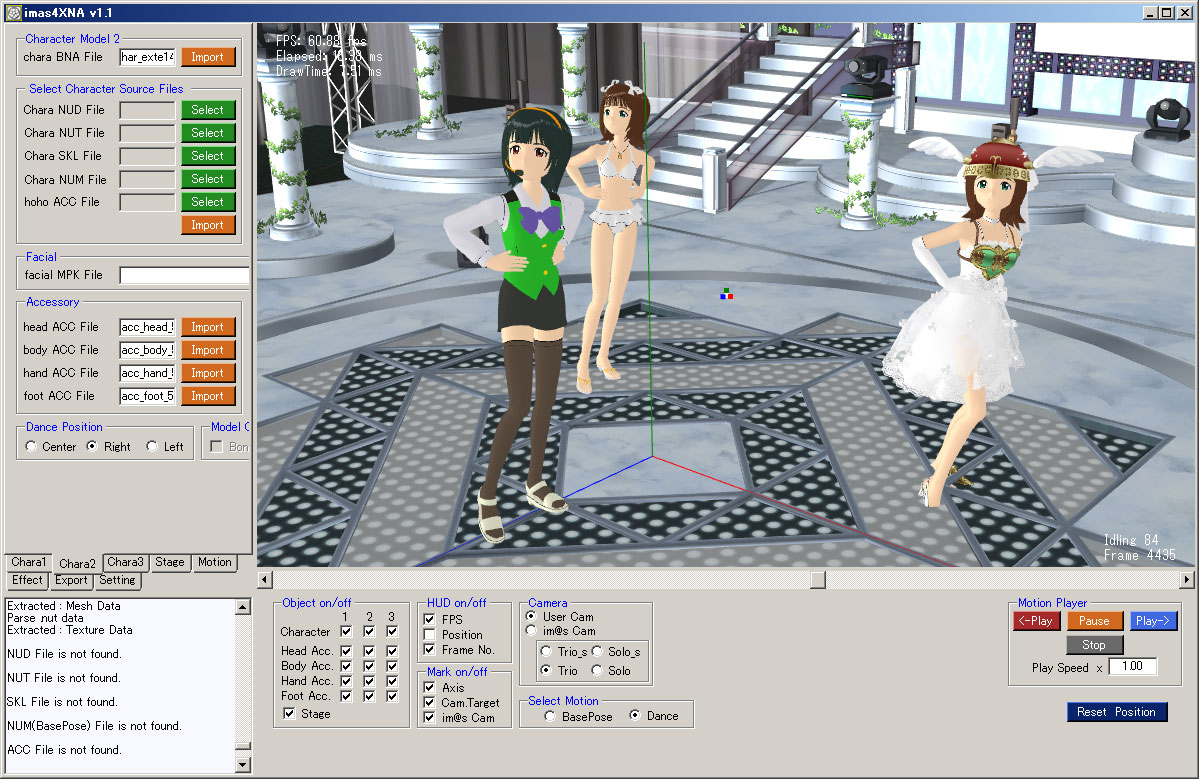
Task: Enable the Position HUD checkbox
Action: tap(430, 635)
